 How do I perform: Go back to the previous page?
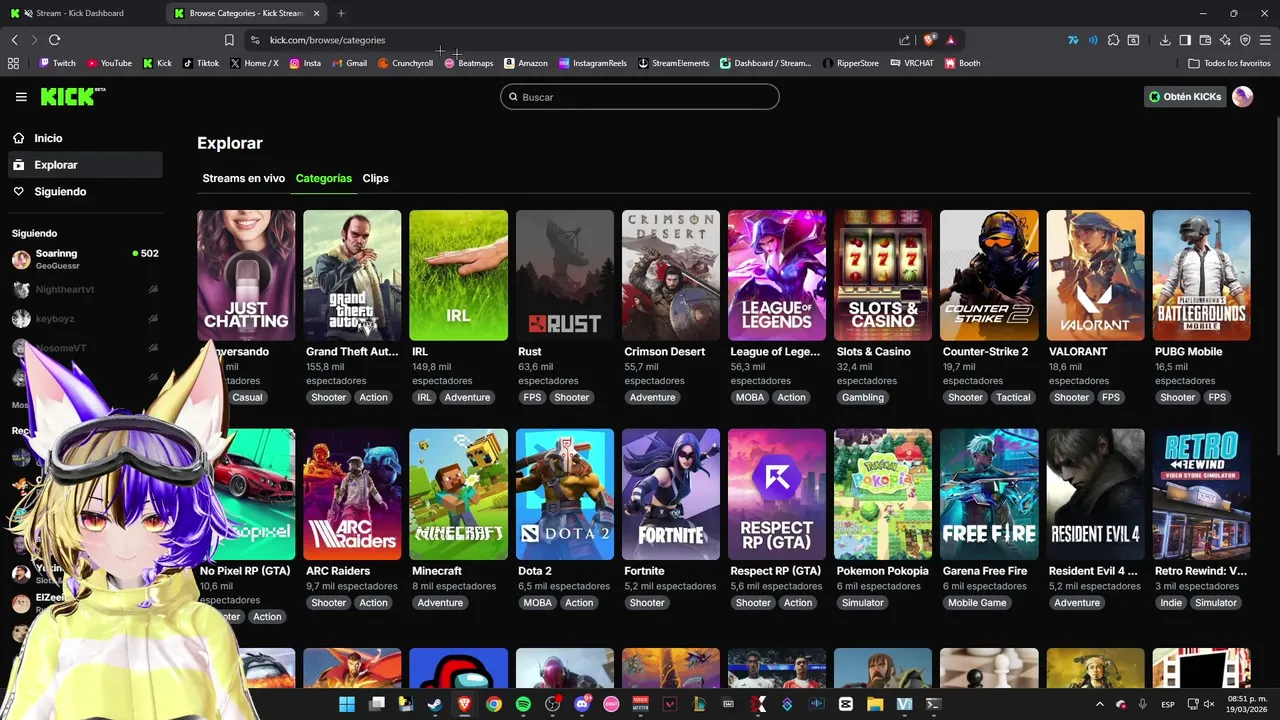coord(14,40)
